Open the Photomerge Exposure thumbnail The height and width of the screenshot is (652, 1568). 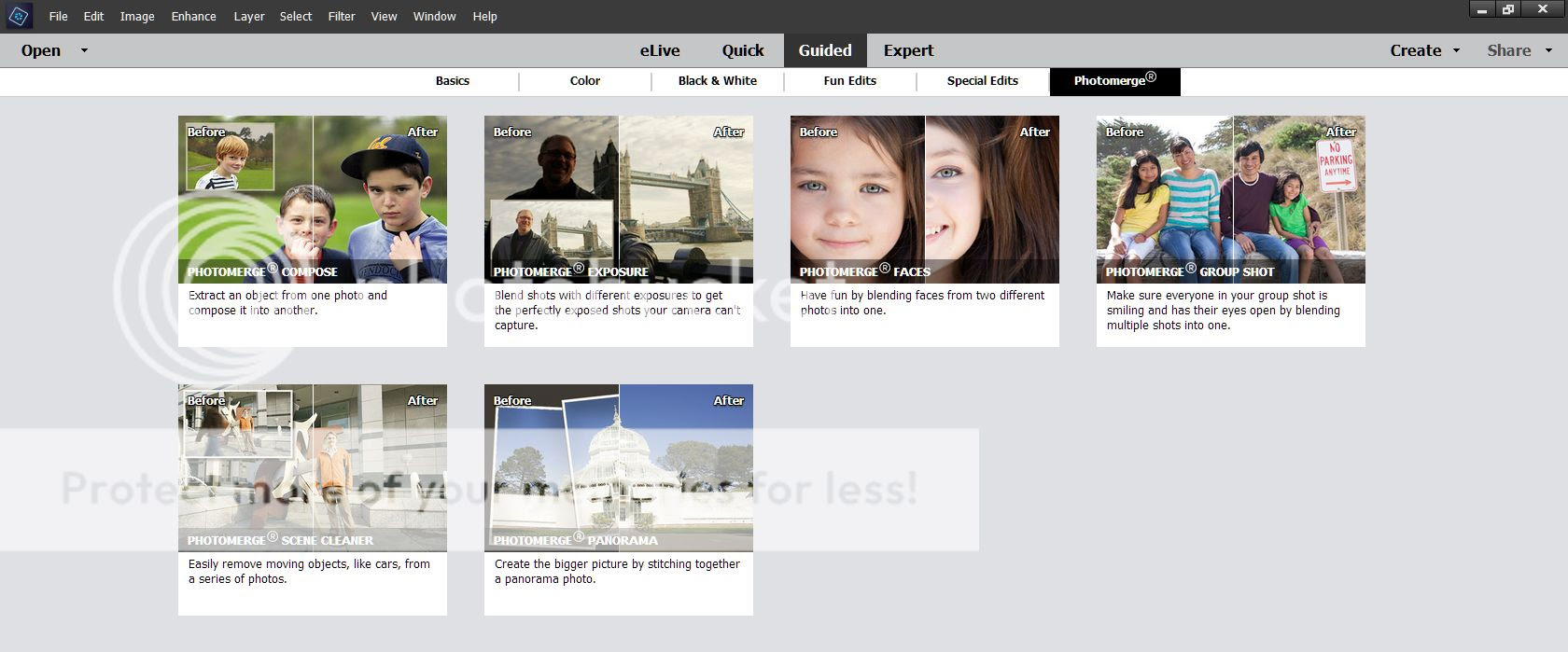pos(619,200)
